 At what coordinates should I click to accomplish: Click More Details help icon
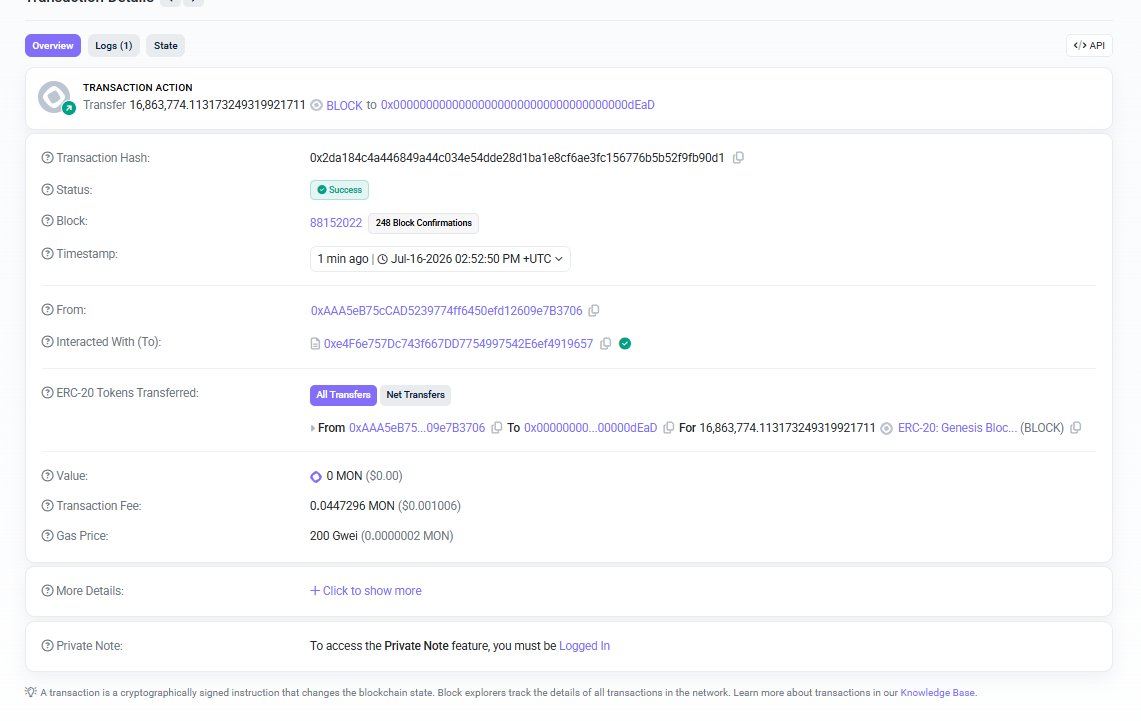click(47, 591)
